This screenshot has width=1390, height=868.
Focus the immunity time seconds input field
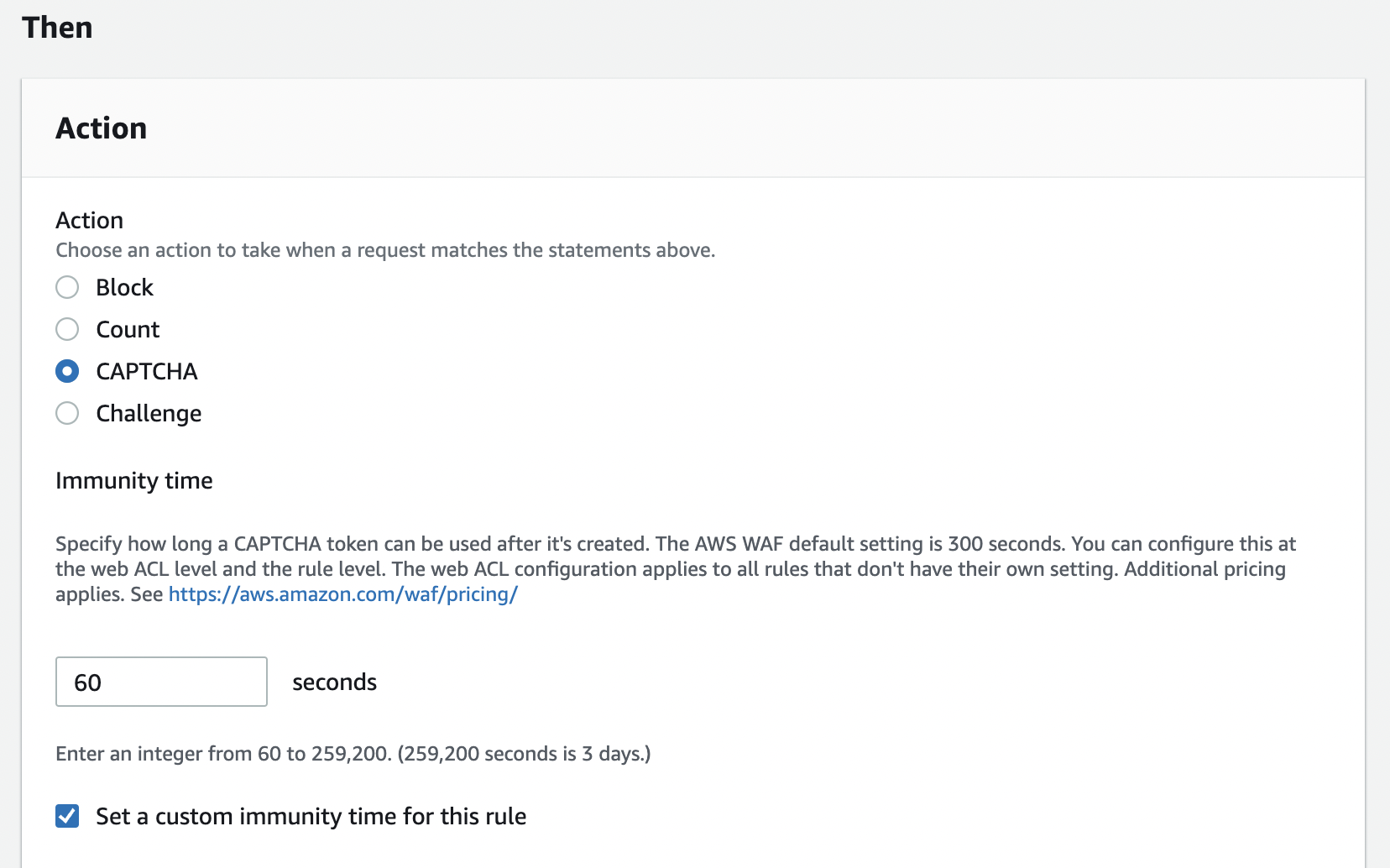pyautogui.click(x=161, y=682)
